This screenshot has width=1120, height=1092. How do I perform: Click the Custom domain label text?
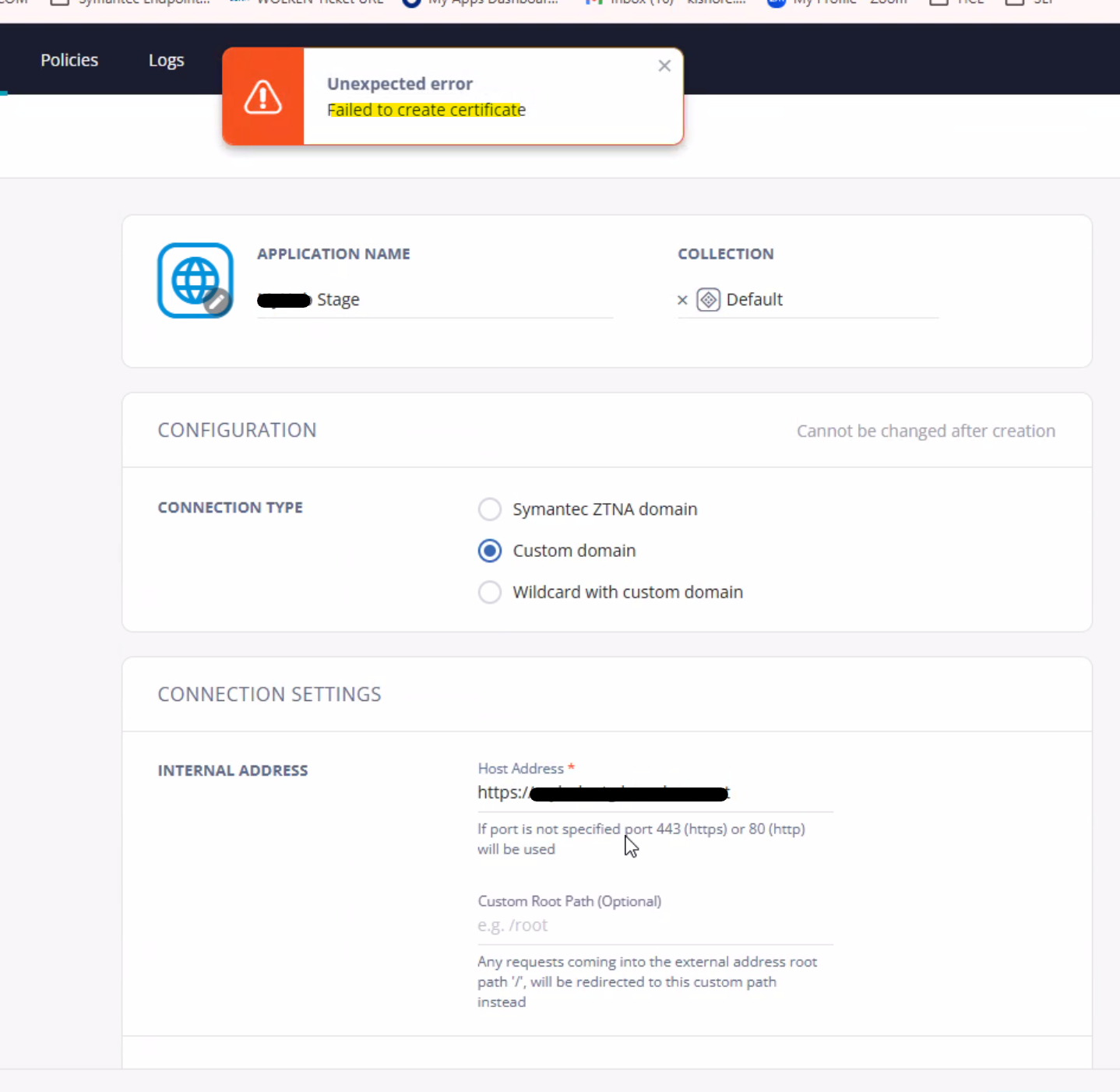point(574,551)
